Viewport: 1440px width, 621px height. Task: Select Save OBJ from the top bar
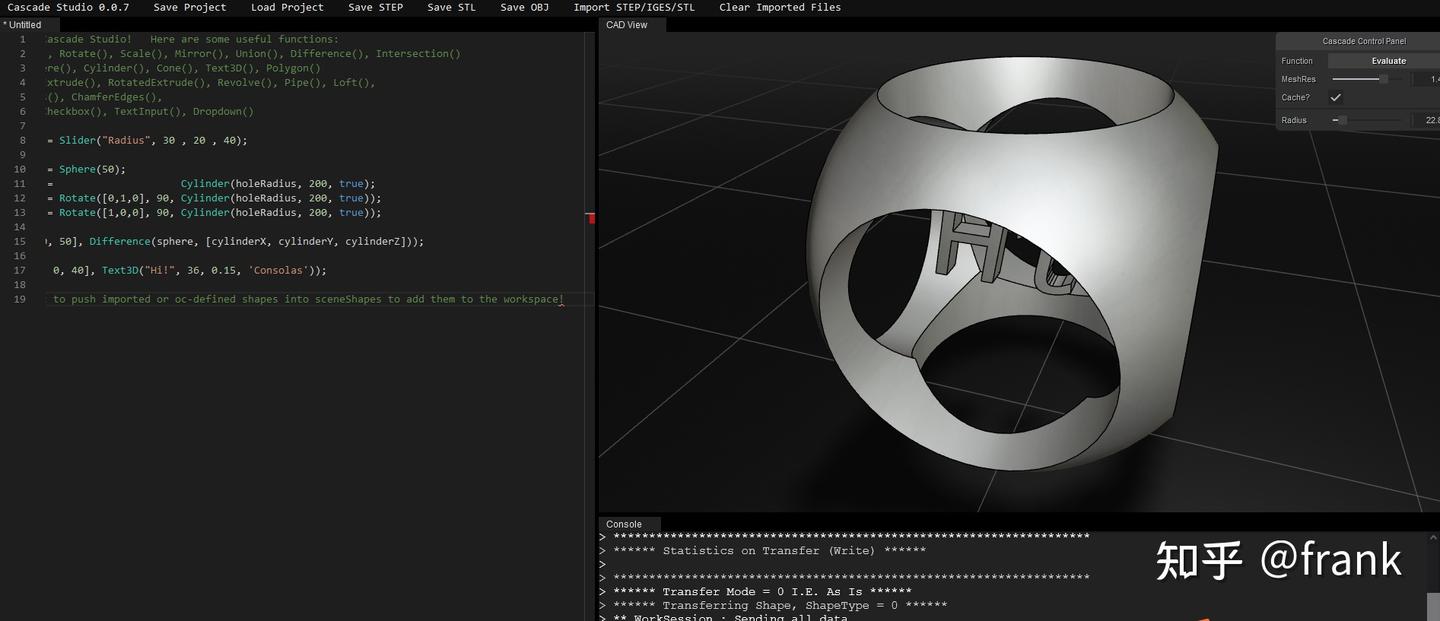[524, 7]
